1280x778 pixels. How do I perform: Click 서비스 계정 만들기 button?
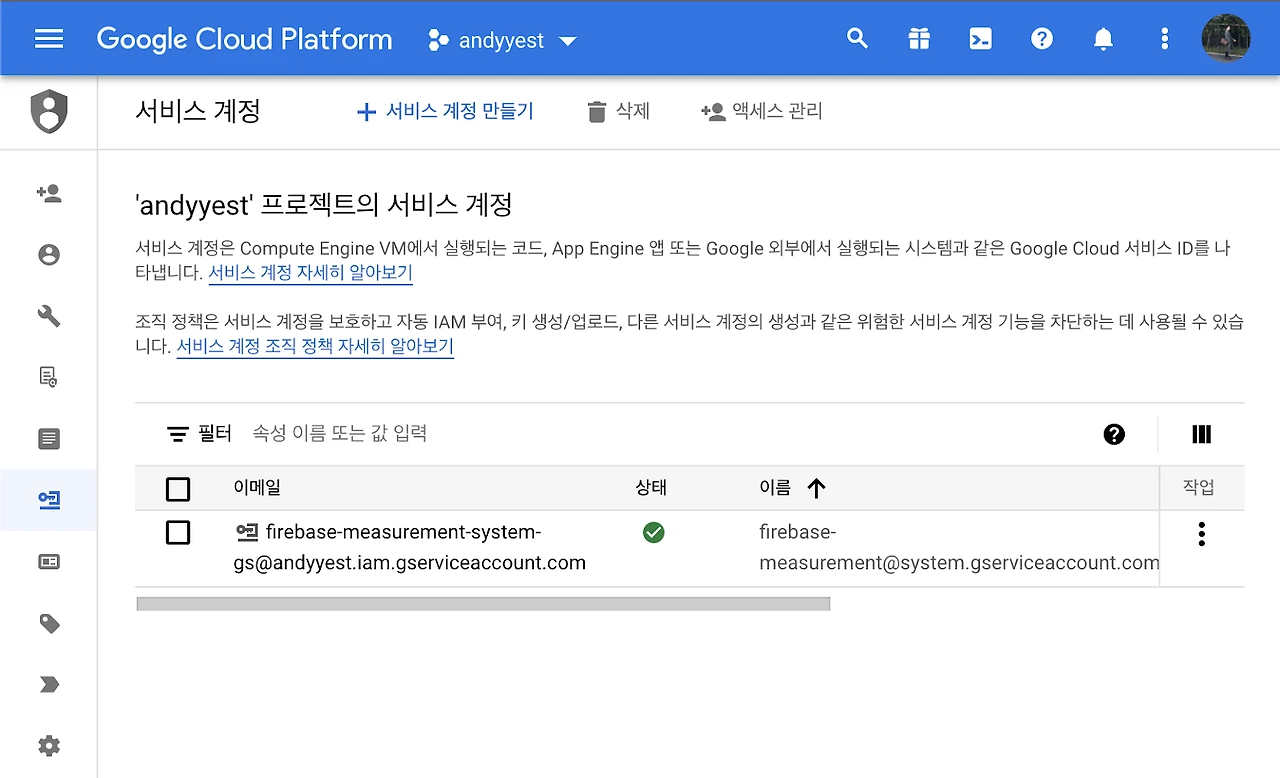[445, 111]
